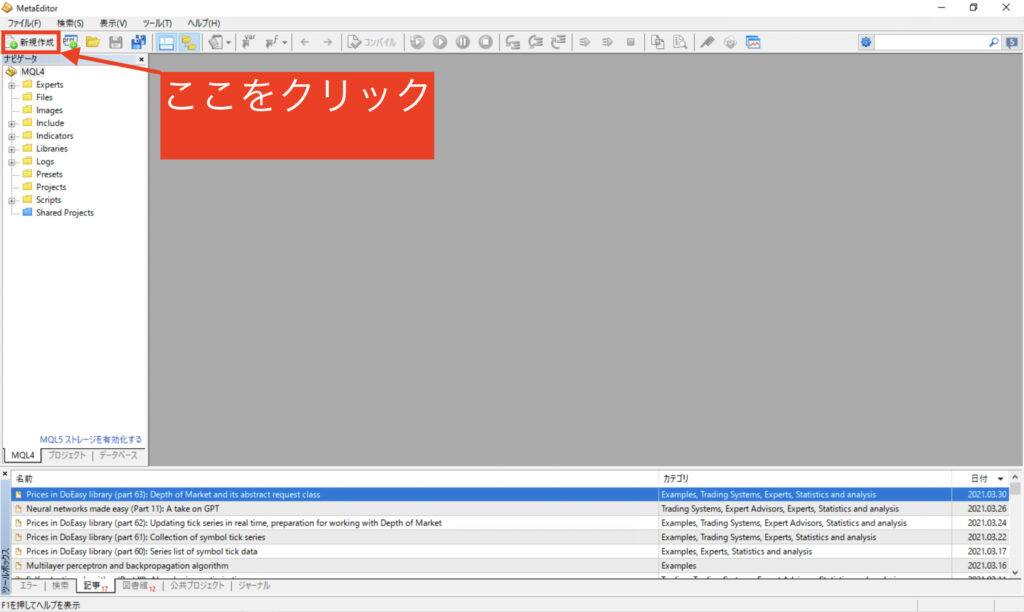
Task: Select the Presets folder
Action: (x=49, y=174)
